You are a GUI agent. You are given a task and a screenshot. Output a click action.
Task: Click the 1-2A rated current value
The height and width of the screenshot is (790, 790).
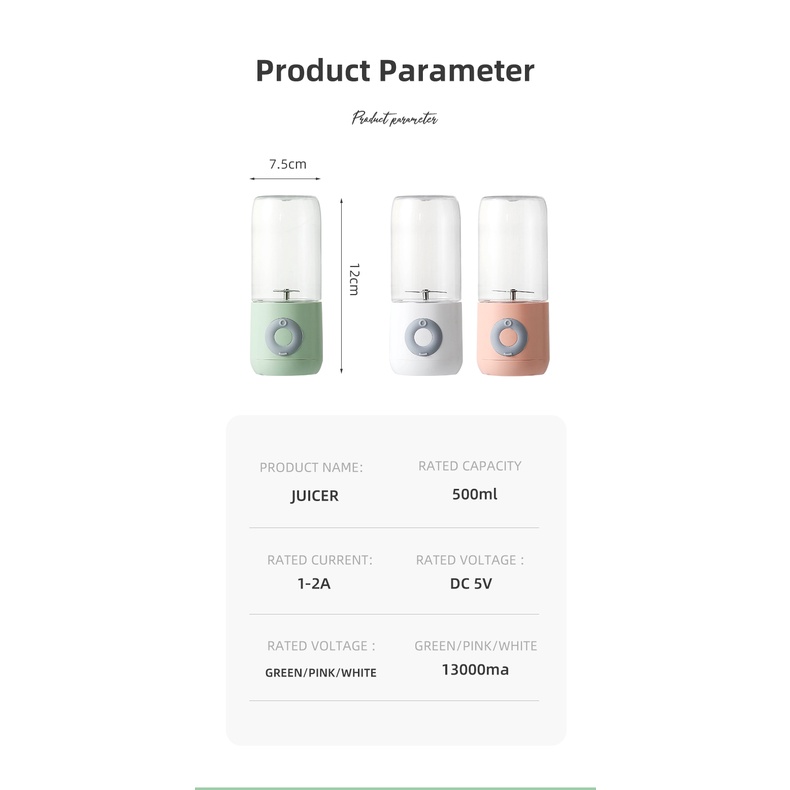point(313,582)
